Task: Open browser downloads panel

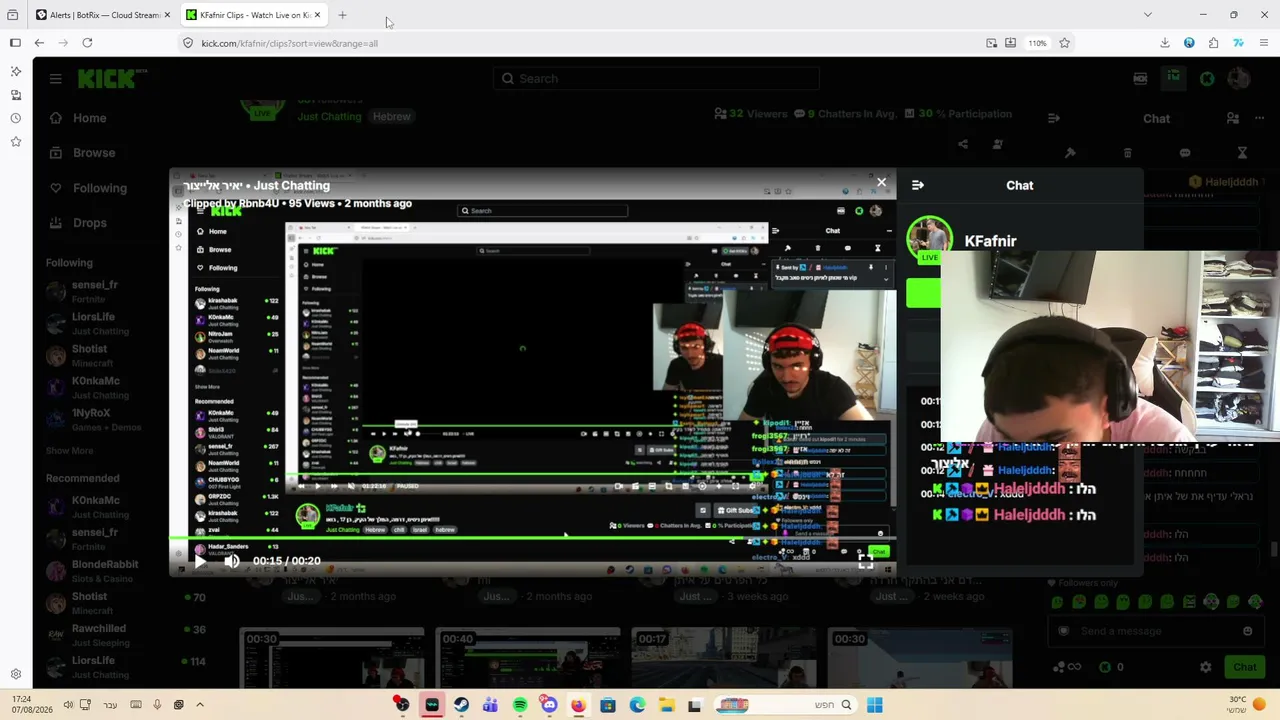Action: click(x=1165, y=43)
